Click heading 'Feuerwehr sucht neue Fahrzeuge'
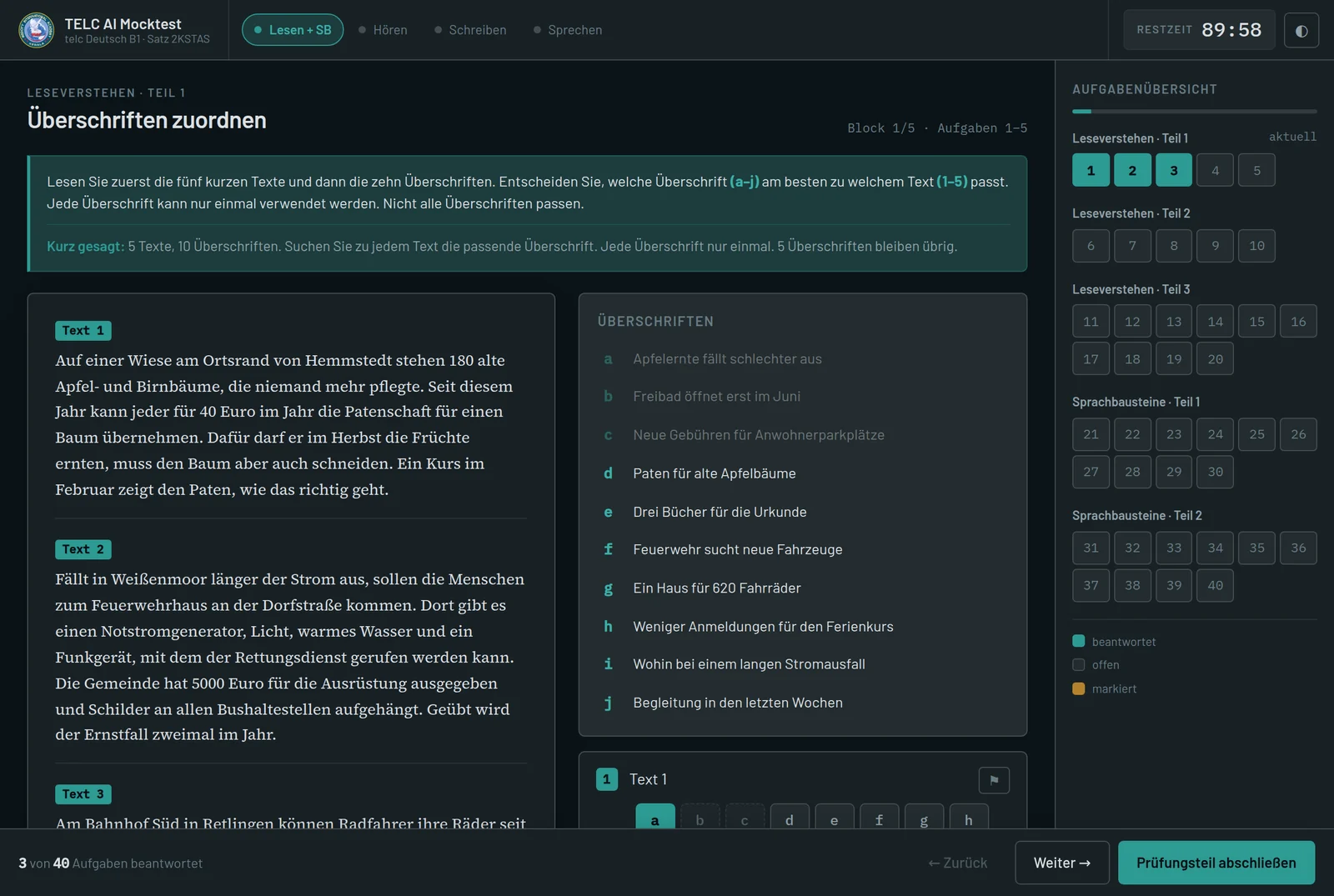The image size is (1334, 896). [x=738, y=550]
